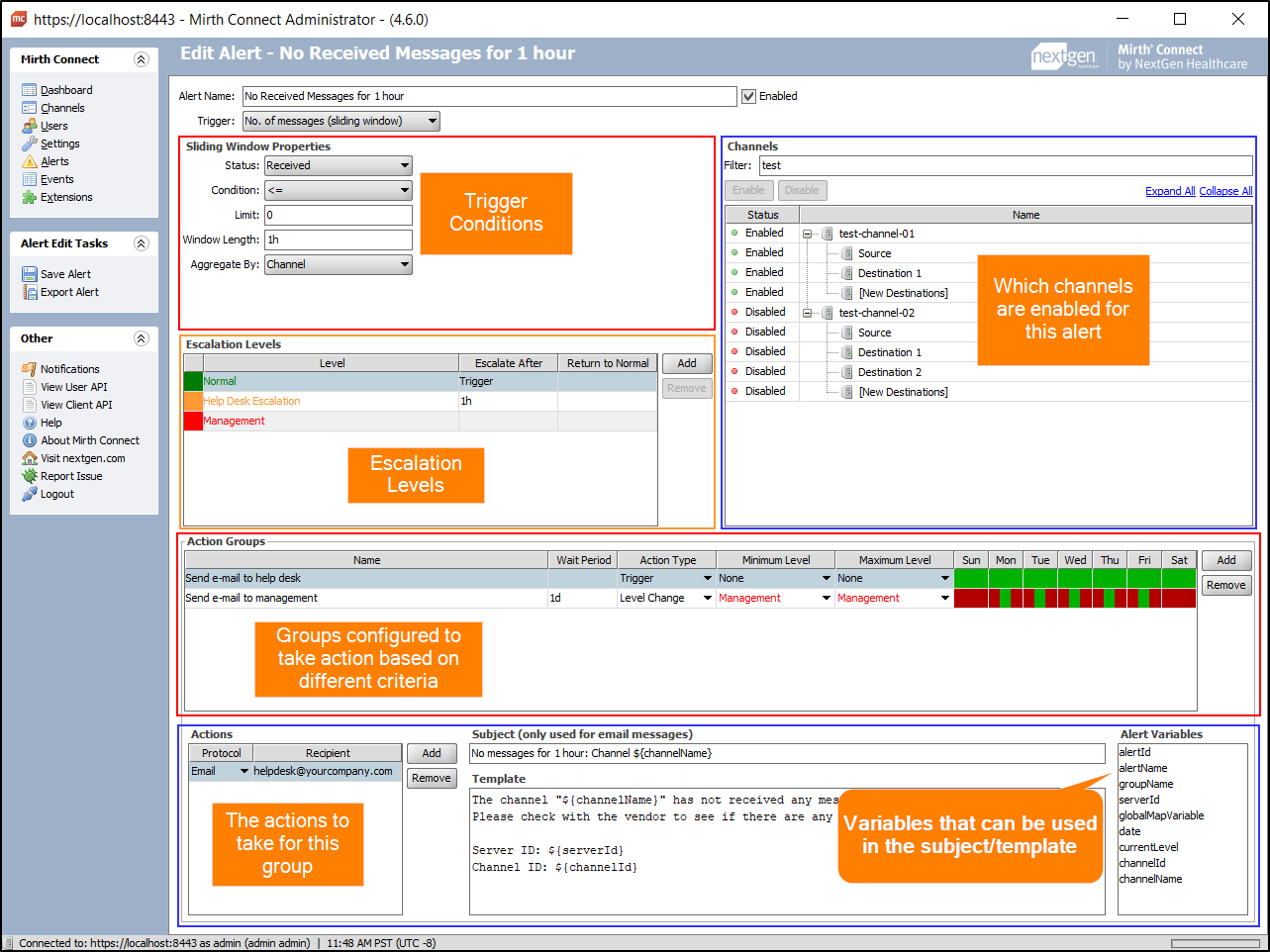Screen dimensions: 1270x952
Task: Toggle Wednesday cell for Send e-mail to help desk
Action: pyautogui.click(x=1075, y=578)
